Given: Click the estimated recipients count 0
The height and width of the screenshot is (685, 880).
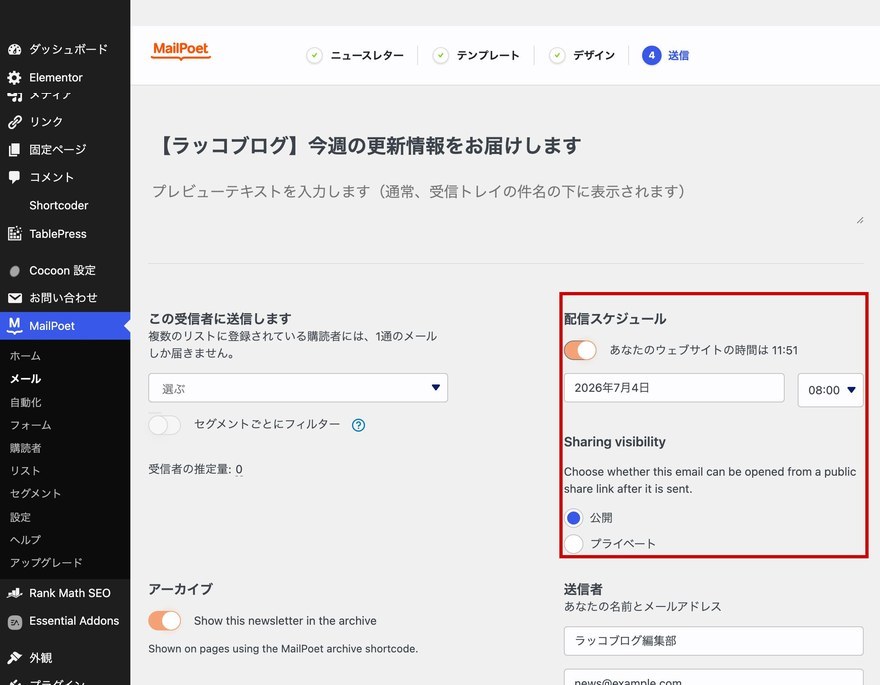Looking at the screenshot, I should 239,469.
